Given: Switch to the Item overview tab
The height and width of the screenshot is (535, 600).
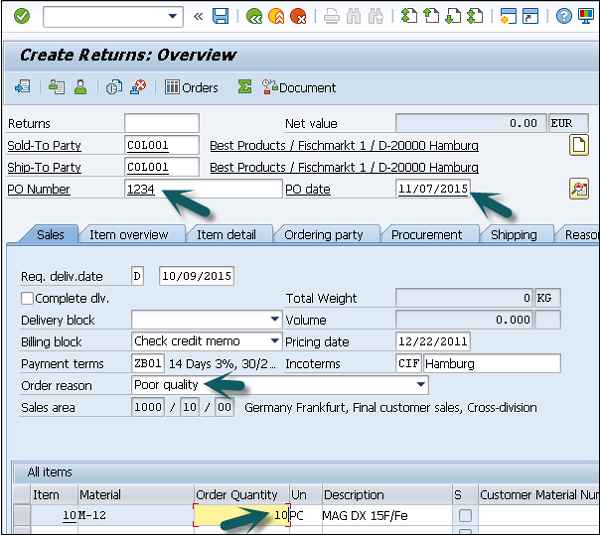Looking at the screenshot, I should pos(130,234).
